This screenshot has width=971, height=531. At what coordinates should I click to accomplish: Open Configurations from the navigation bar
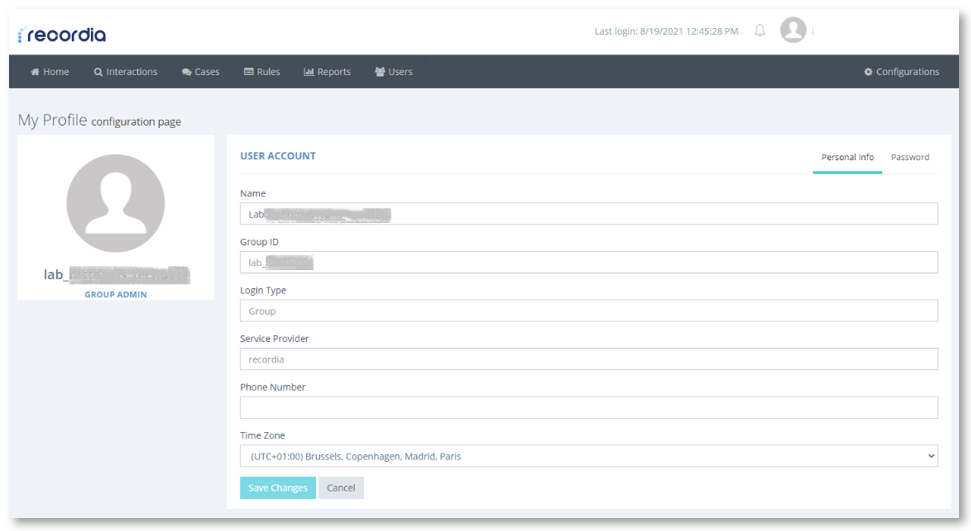point(902,72)
